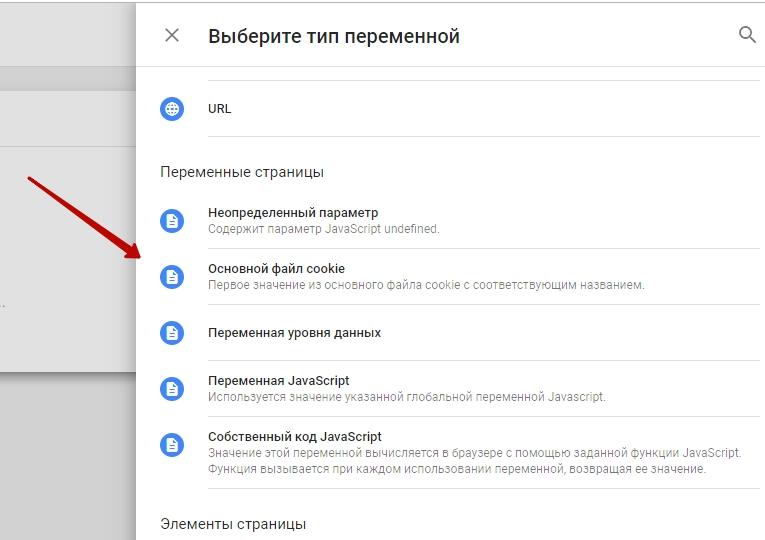Click description 'Содержит параметр JavaScript undefined'
The image size is (765, 540).
point(323,229)
